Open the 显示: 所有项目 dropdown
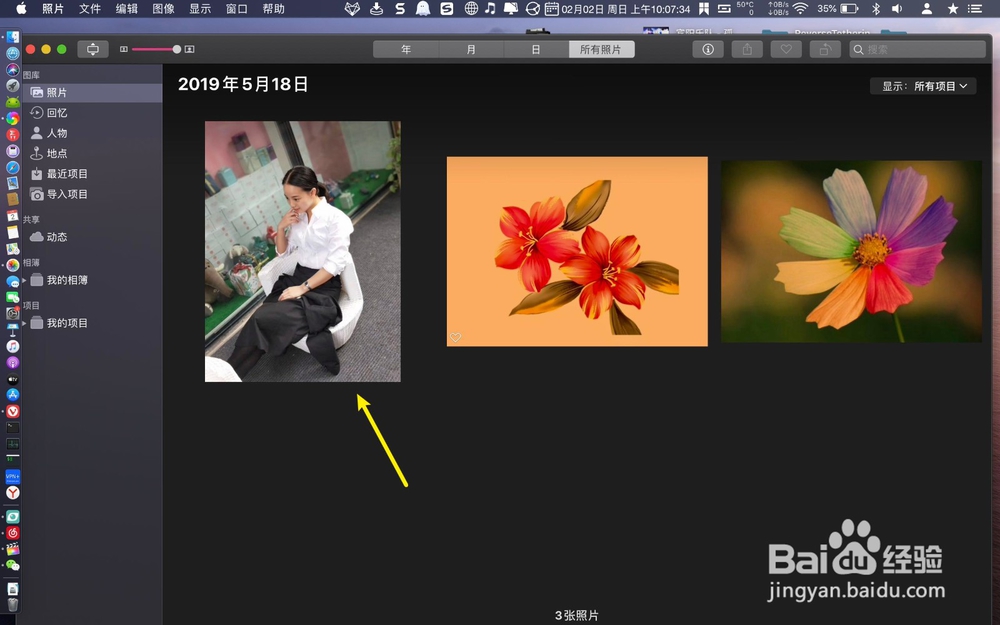 [x=921, y=85]
